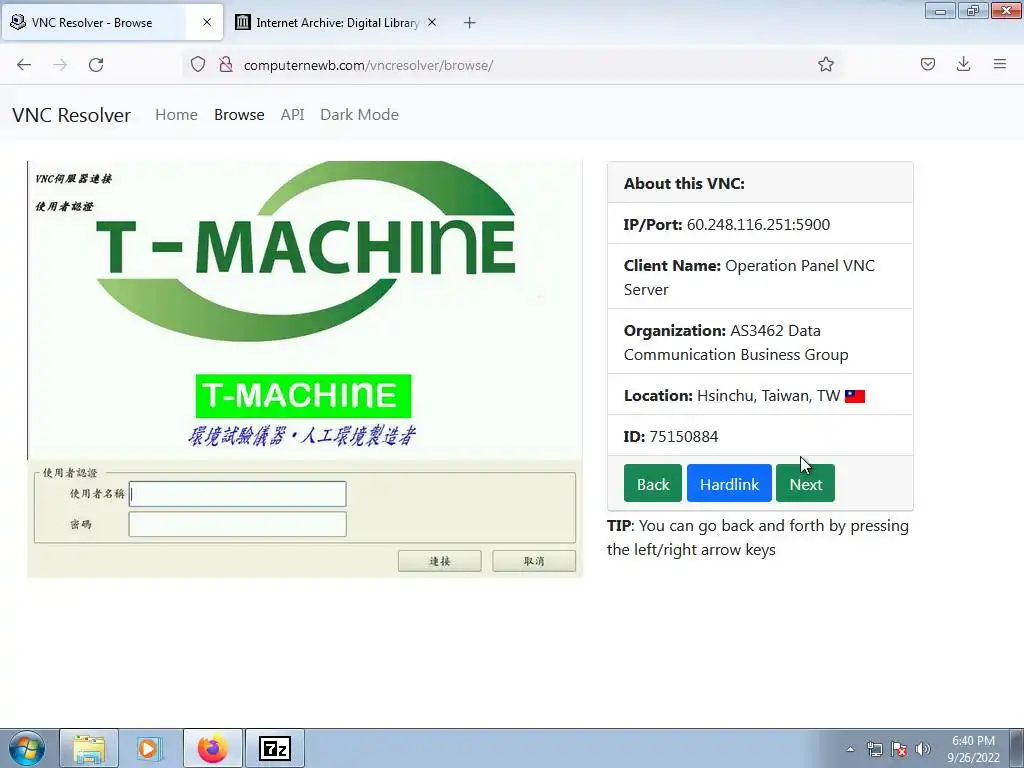Click the Client Name Operation Panel text
Image resolution: width=1024 pixels, height=768 pixels.
749,278
